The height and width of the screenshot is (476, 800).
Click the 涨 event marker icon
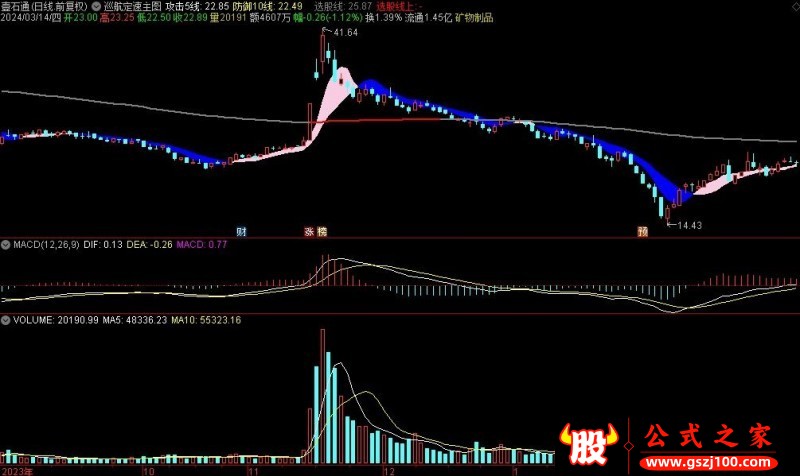click(309, 231)
